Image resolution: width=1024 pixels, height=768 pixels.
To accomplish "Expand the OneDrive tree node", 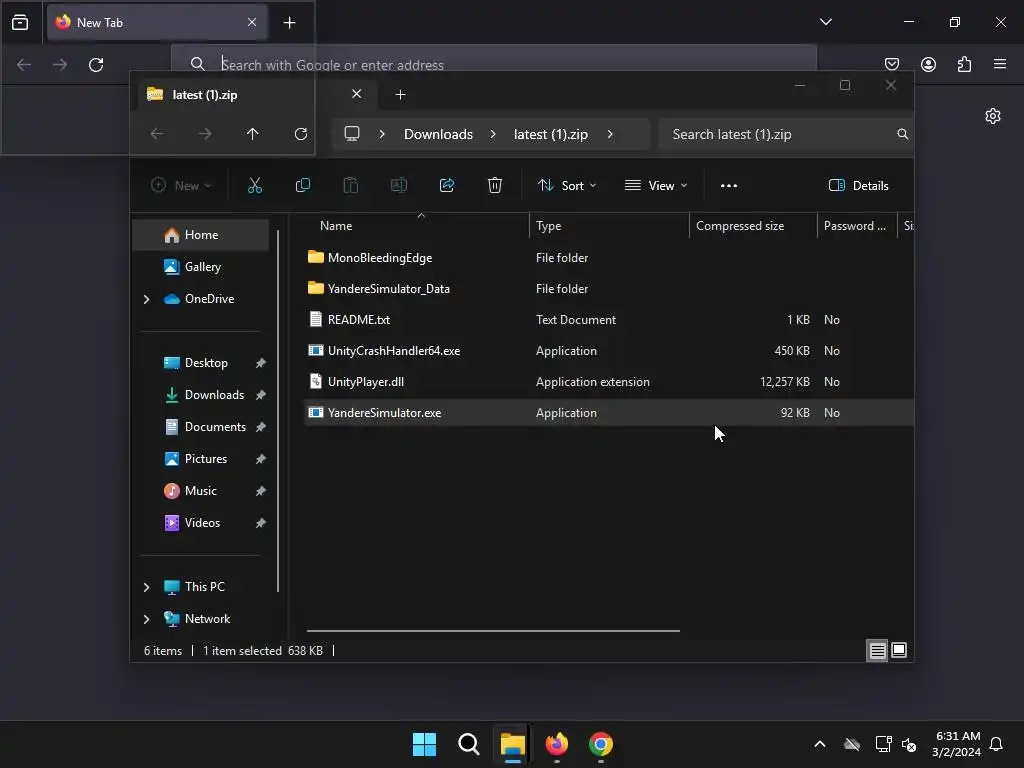I will pos(146,299).
